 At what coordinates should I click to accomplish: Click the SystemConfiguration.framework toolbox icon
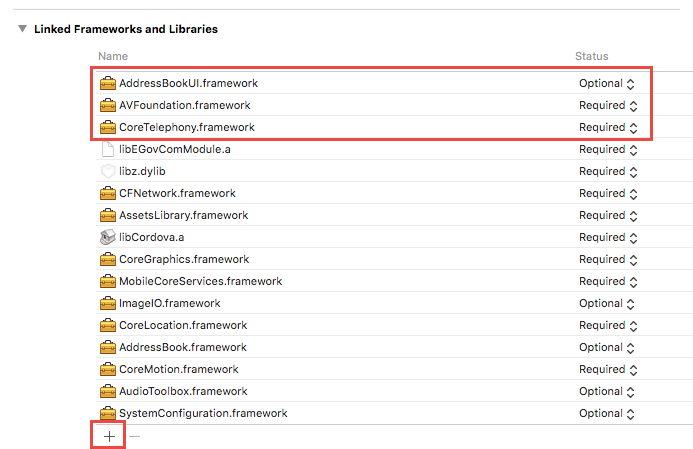click(x=108, y=413)
